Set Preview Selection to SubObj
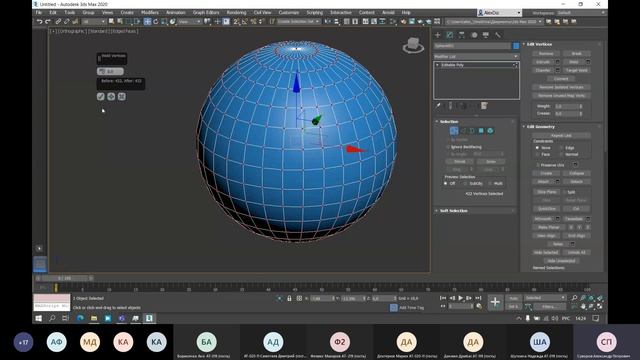The width and height of the screenshot is (640, 360). 465,184
